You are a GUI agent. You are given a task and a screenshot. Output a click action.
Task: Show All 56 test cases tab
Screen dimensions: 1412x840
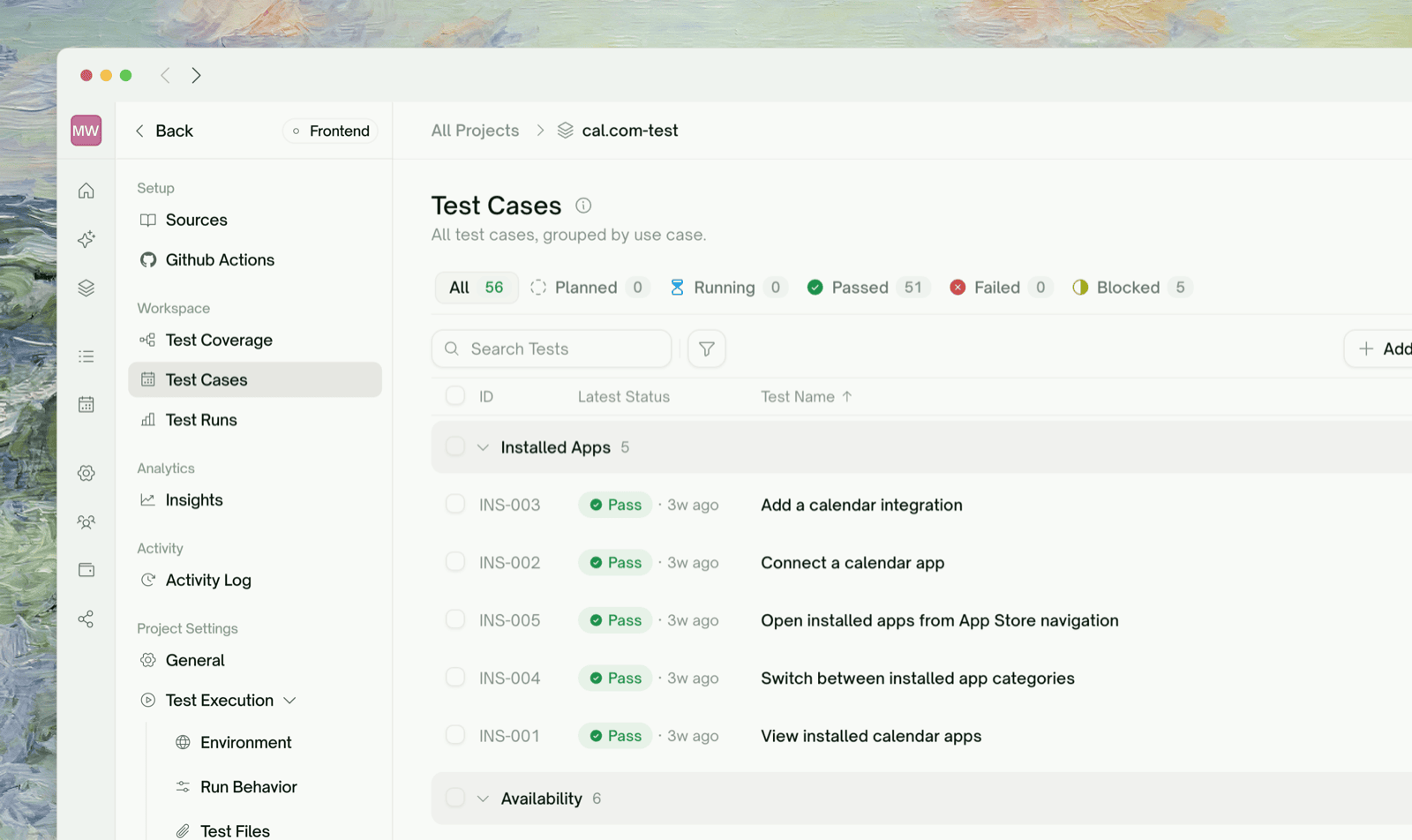(x=477, y=288)
